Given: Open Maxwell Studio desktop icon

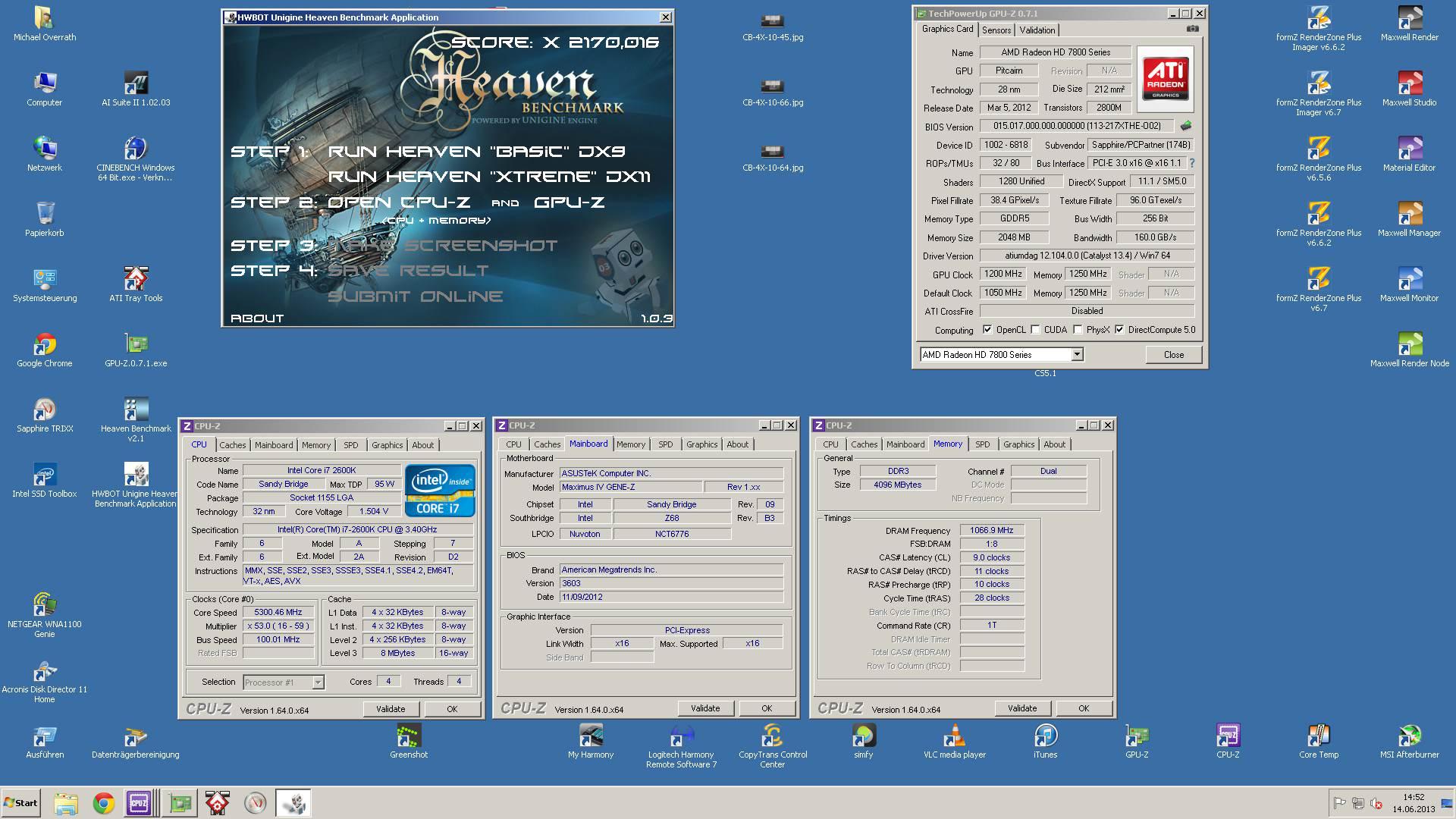Looking at the screenshot, I should coord(1410,88).
